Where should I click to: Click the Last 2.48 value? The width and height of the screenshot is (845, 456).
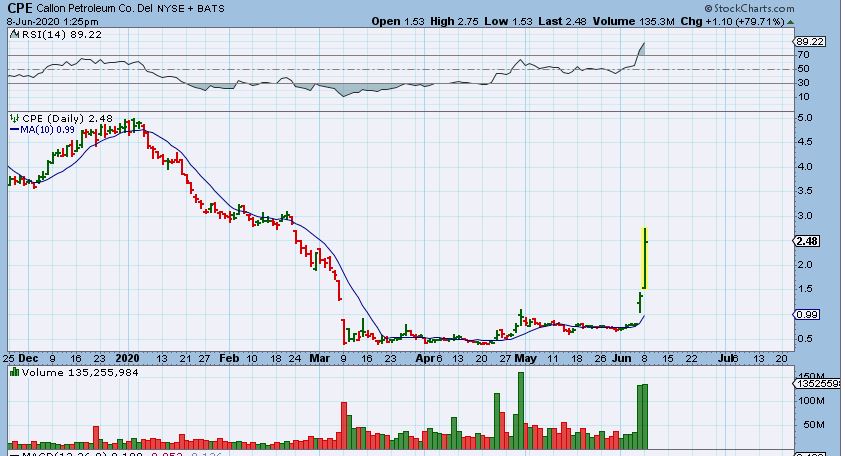click(x=562, y=22)
